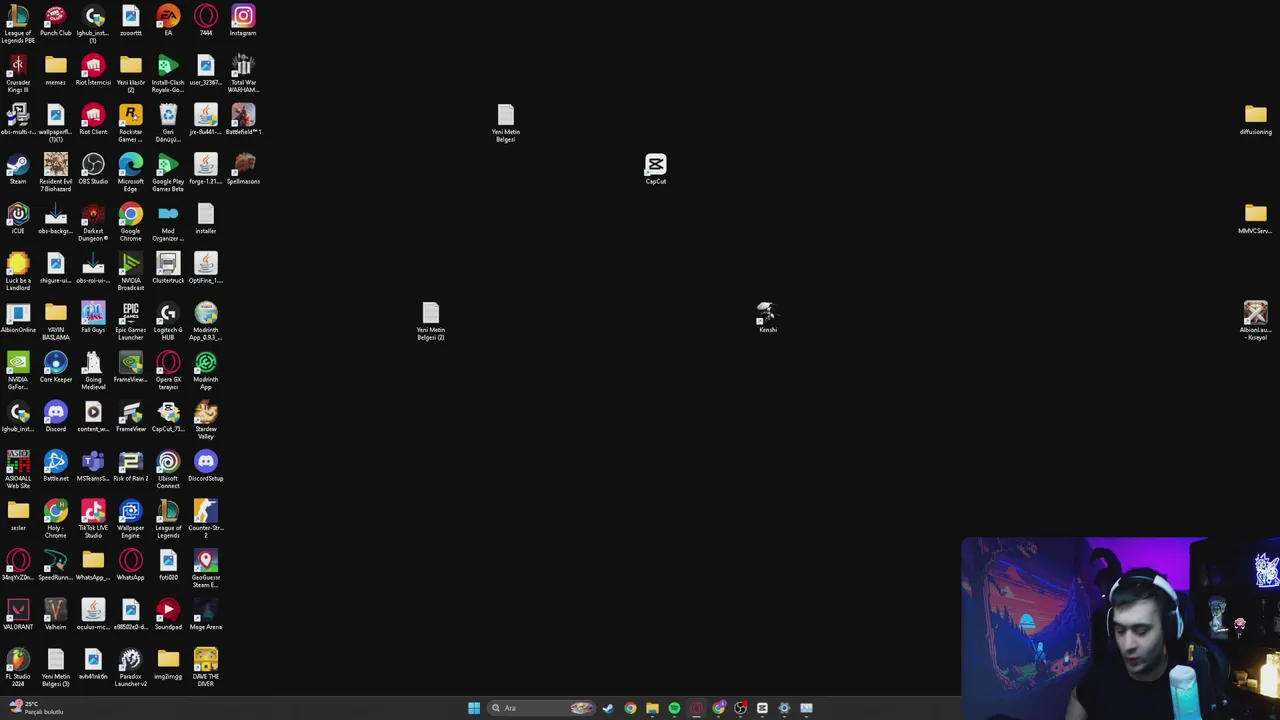Select the Battlefield 1 shortcut

pyautogui.click(x=243, y=119)
